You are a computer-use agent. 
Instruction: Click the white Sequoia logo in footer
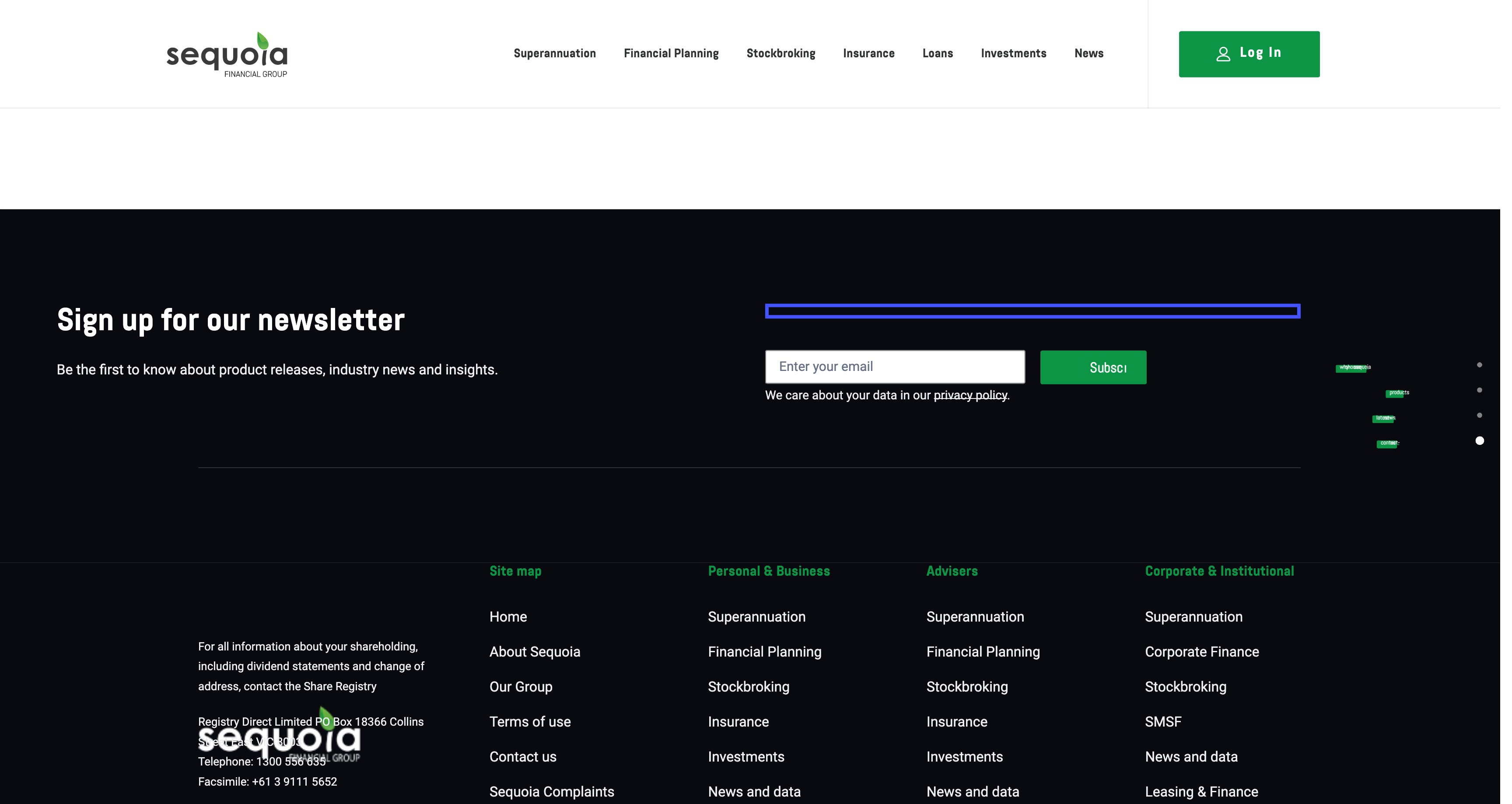click(x=280, y=737)
